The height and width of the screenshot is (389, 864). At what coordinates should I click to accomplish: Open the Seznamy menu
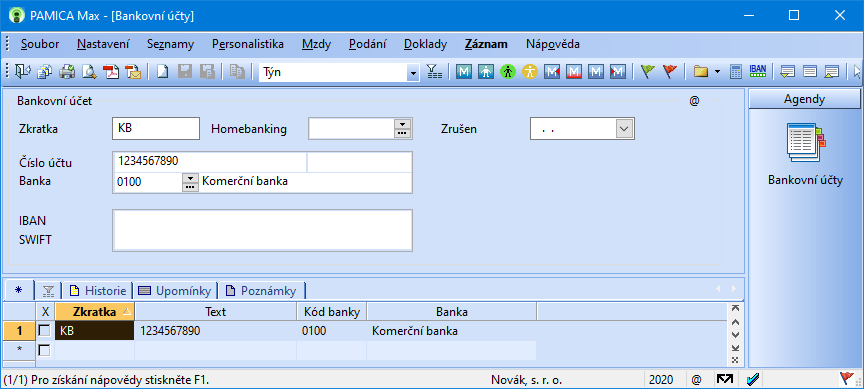point(170,44)
